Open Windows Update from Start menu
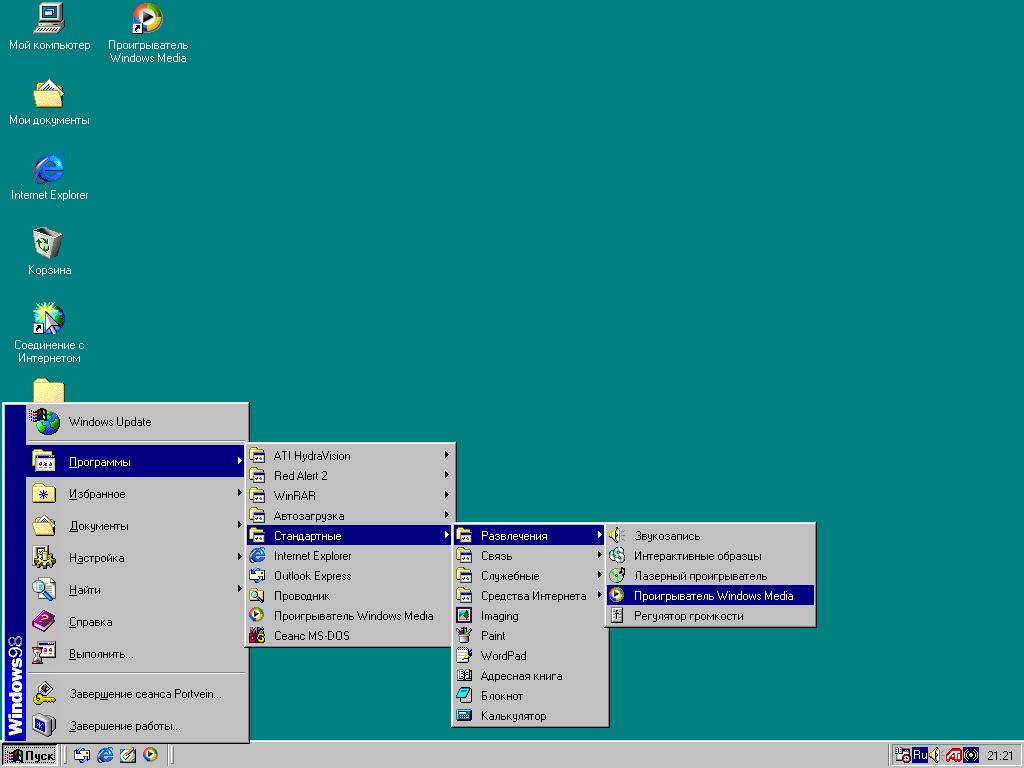The width and height of the screenshot is (1024, 768). tap(137, 422)
